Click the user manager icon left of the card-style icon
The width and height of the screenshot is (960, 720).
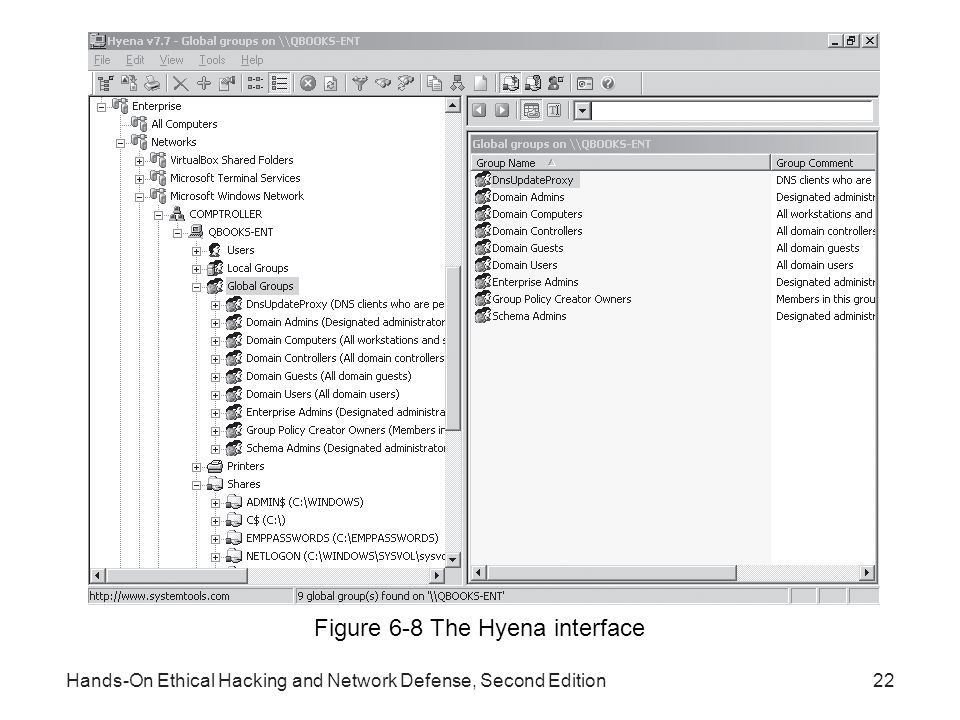[x=556, y=83]
